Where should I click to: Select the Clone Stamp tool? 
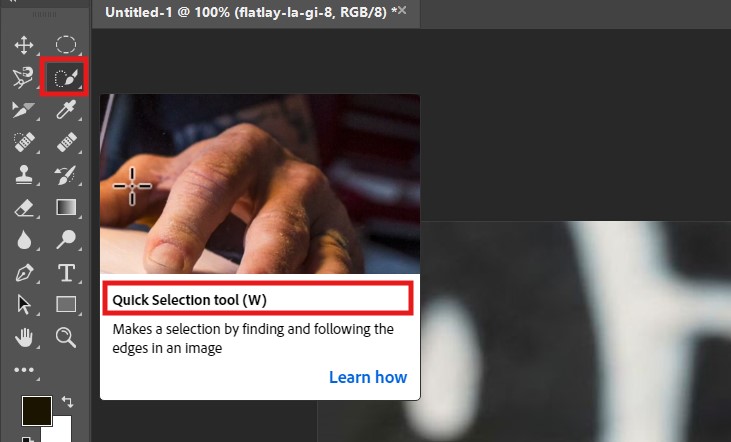[x=24, y=174]
